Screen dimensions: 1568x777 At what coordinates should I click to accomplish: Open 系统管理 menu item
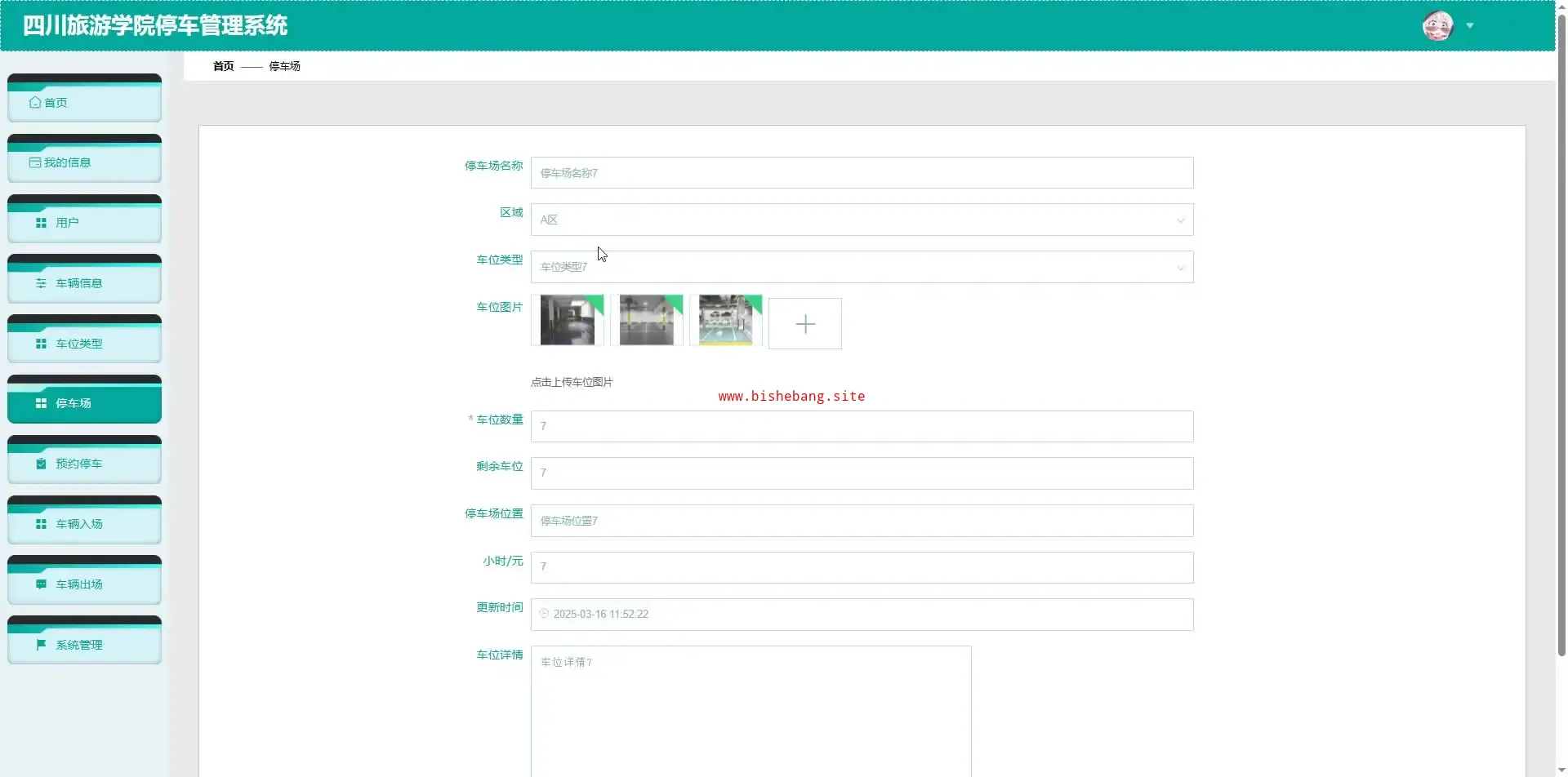(x=84, y=641)
